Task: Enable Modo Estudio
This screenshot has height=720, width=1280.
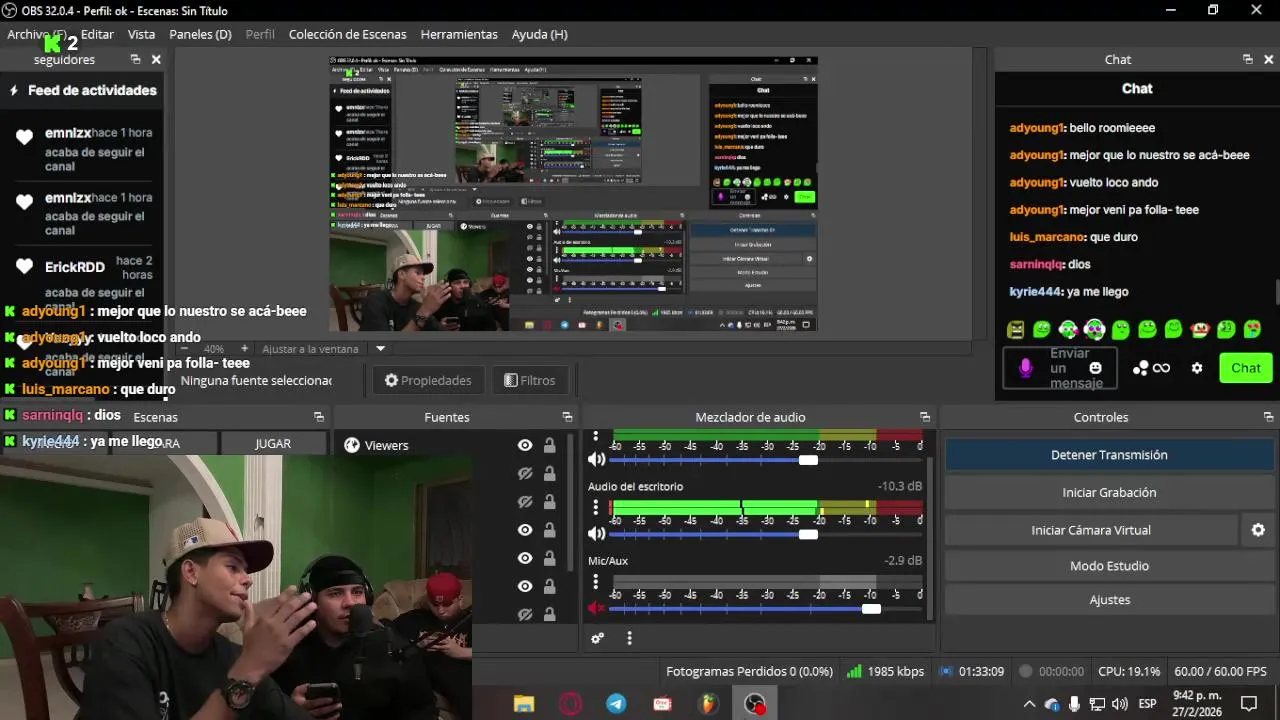Action: [1109, 566]
